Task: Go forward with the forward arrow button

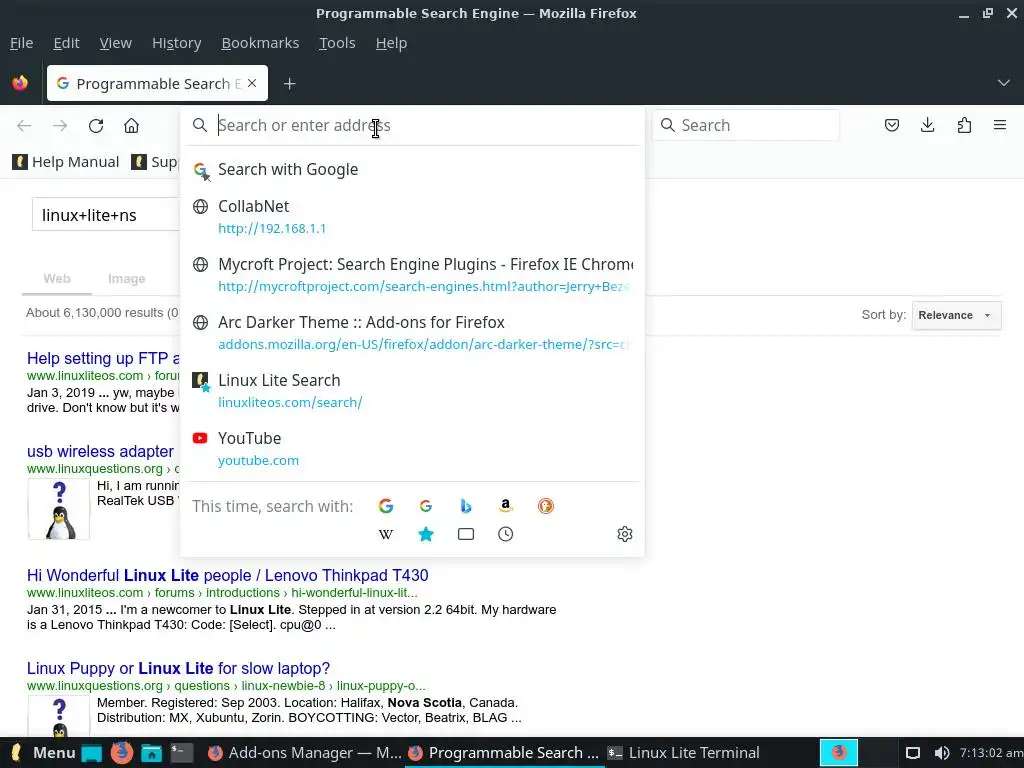Action: (x=60, y=125)
